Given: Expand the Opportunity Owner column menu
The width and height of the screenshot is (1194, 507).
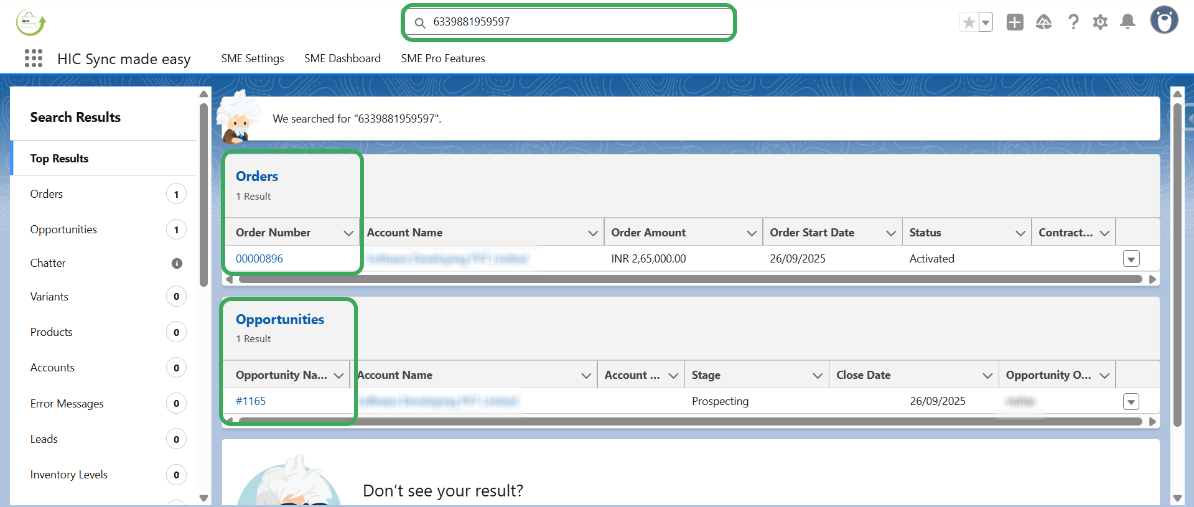Looking at the screenshot, I should point(1105,375).
